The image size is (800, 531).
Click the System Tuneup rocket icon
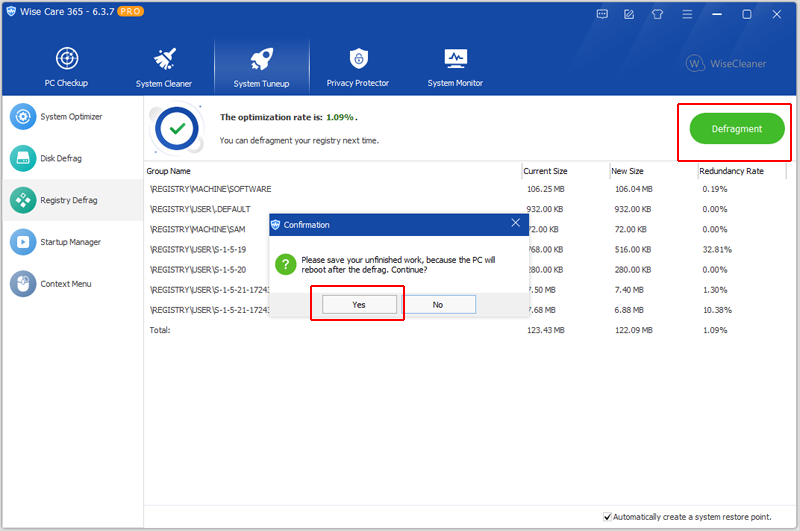click(262, 59)
